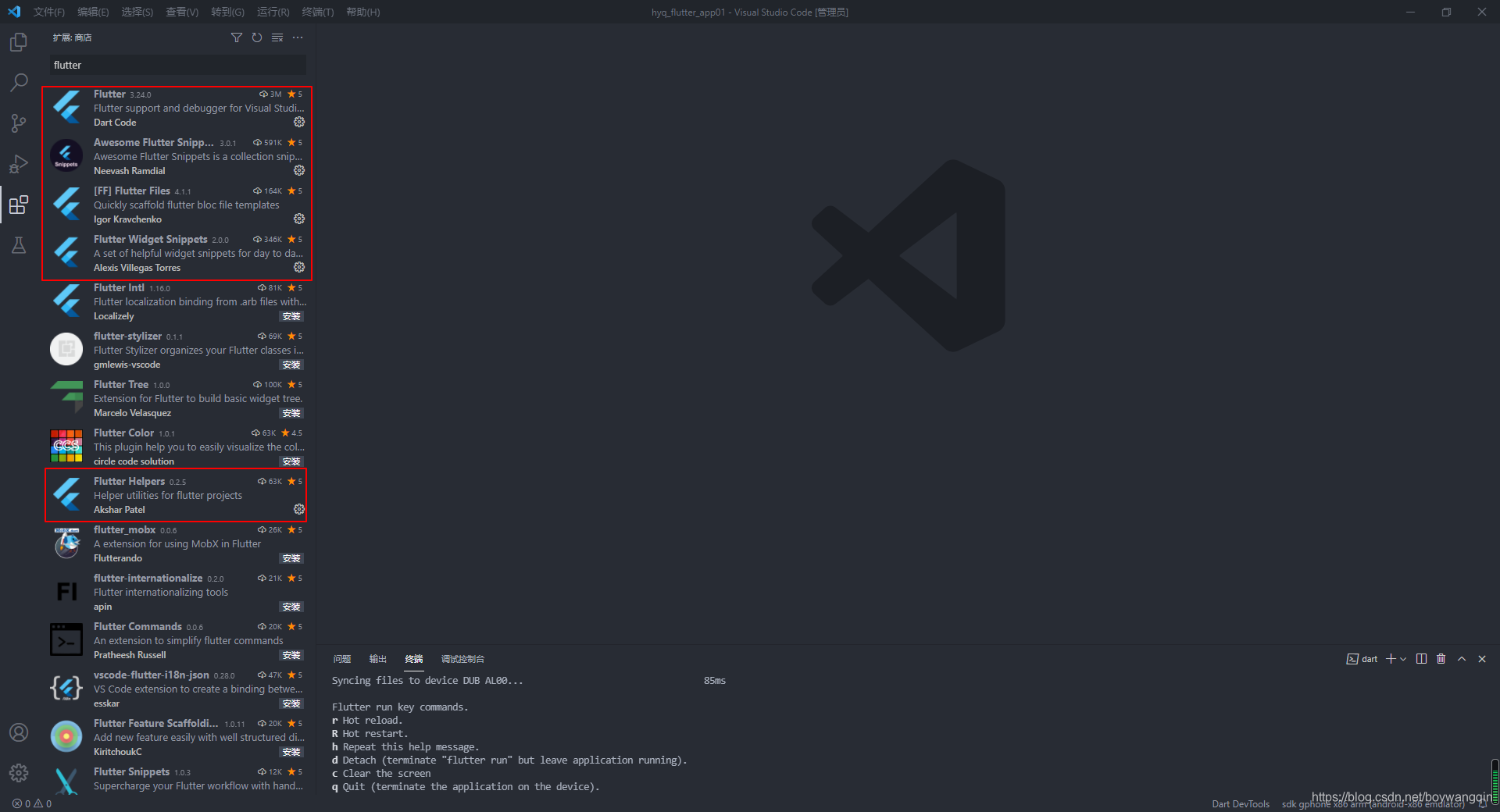Split the terminal panel
1500x812 pixels.
(x=1421, y=659)
